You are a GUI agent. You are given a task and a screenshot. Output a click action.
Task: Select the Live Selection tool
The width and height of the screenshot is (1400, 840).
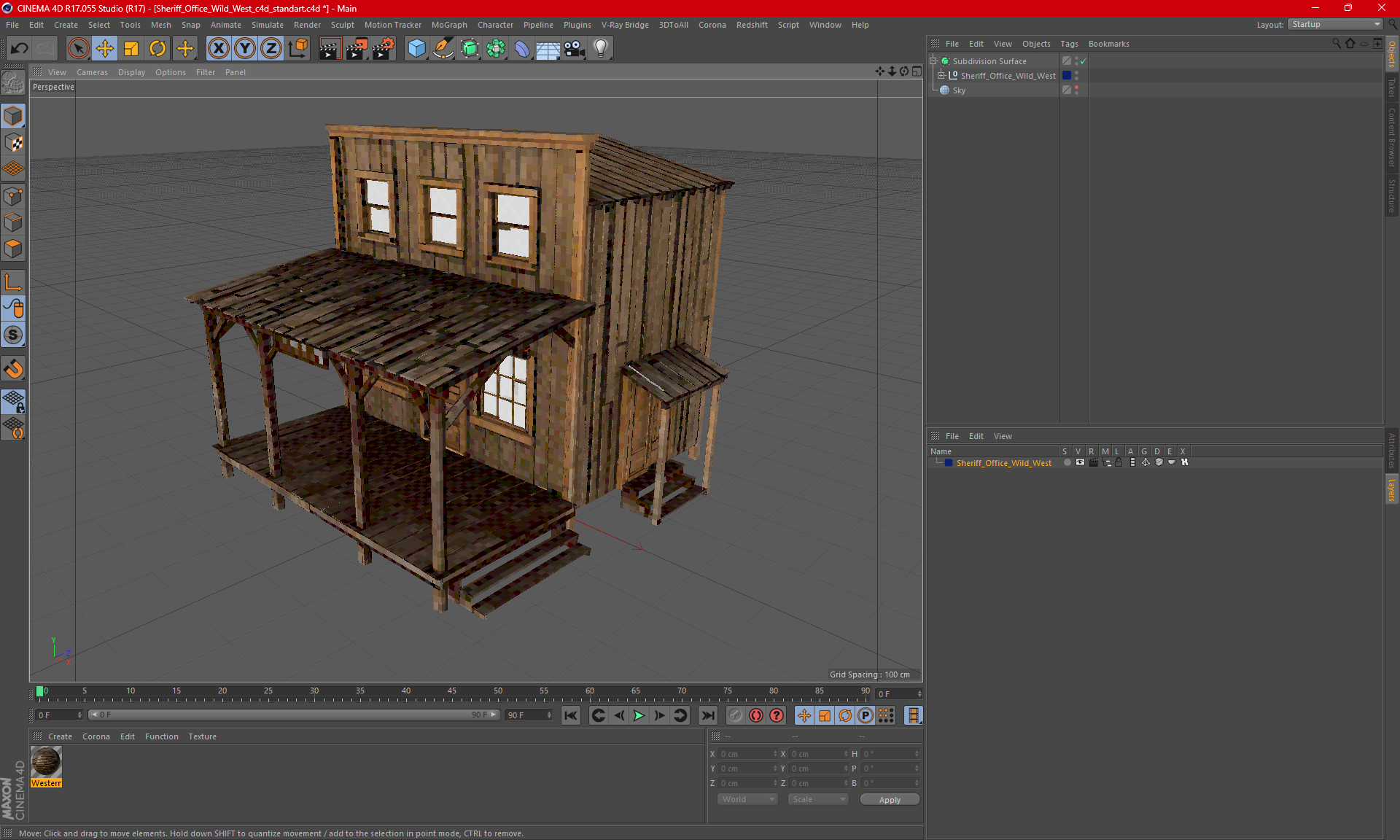click(x=78, y=48)
